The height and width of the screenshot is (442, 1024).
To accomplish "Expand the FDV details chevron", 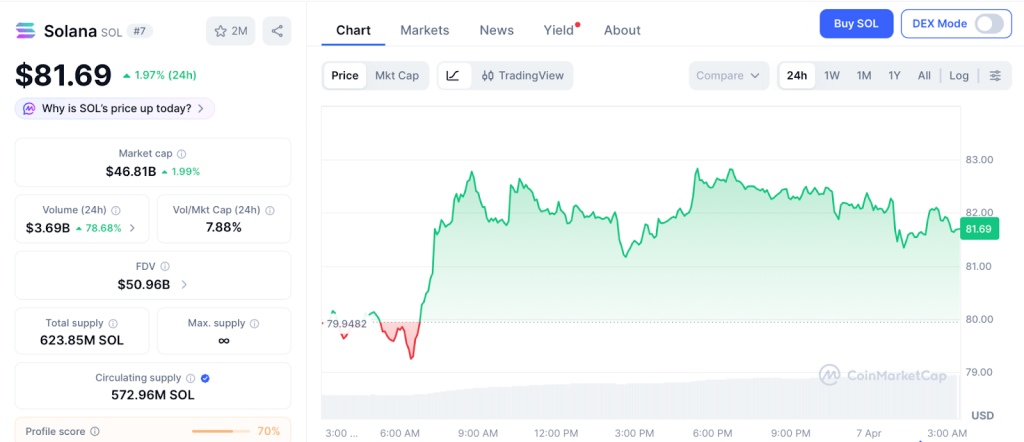I will [x=183, y=284].
